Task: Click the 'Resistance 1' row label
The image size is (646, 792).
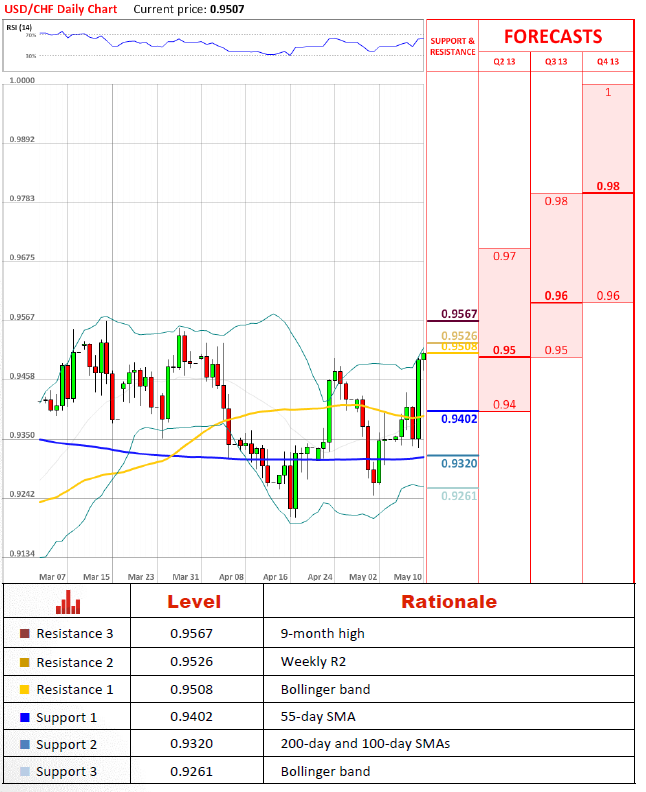Action: pyautogui.click(x=75, y=689)
